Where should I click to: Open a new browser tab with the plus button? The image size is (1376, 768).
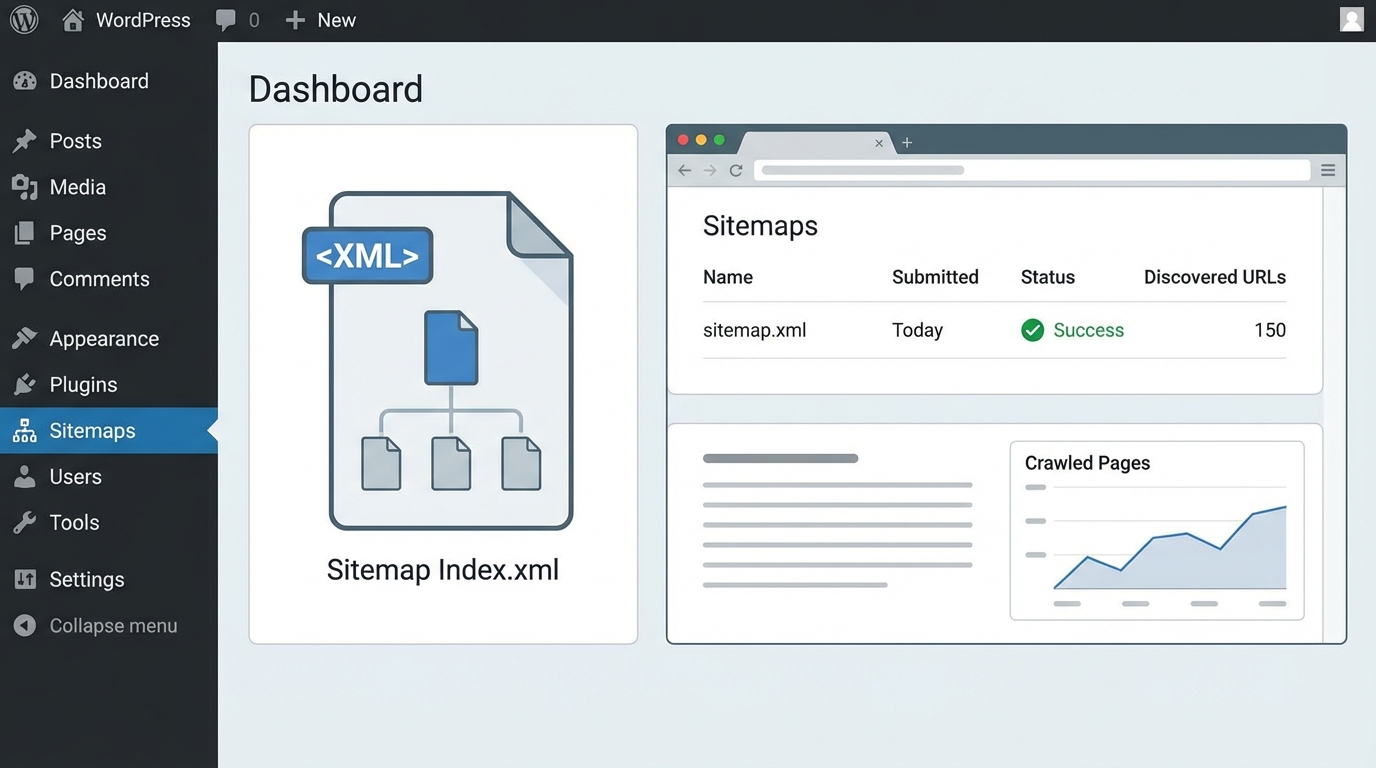(x=906, y=143)
